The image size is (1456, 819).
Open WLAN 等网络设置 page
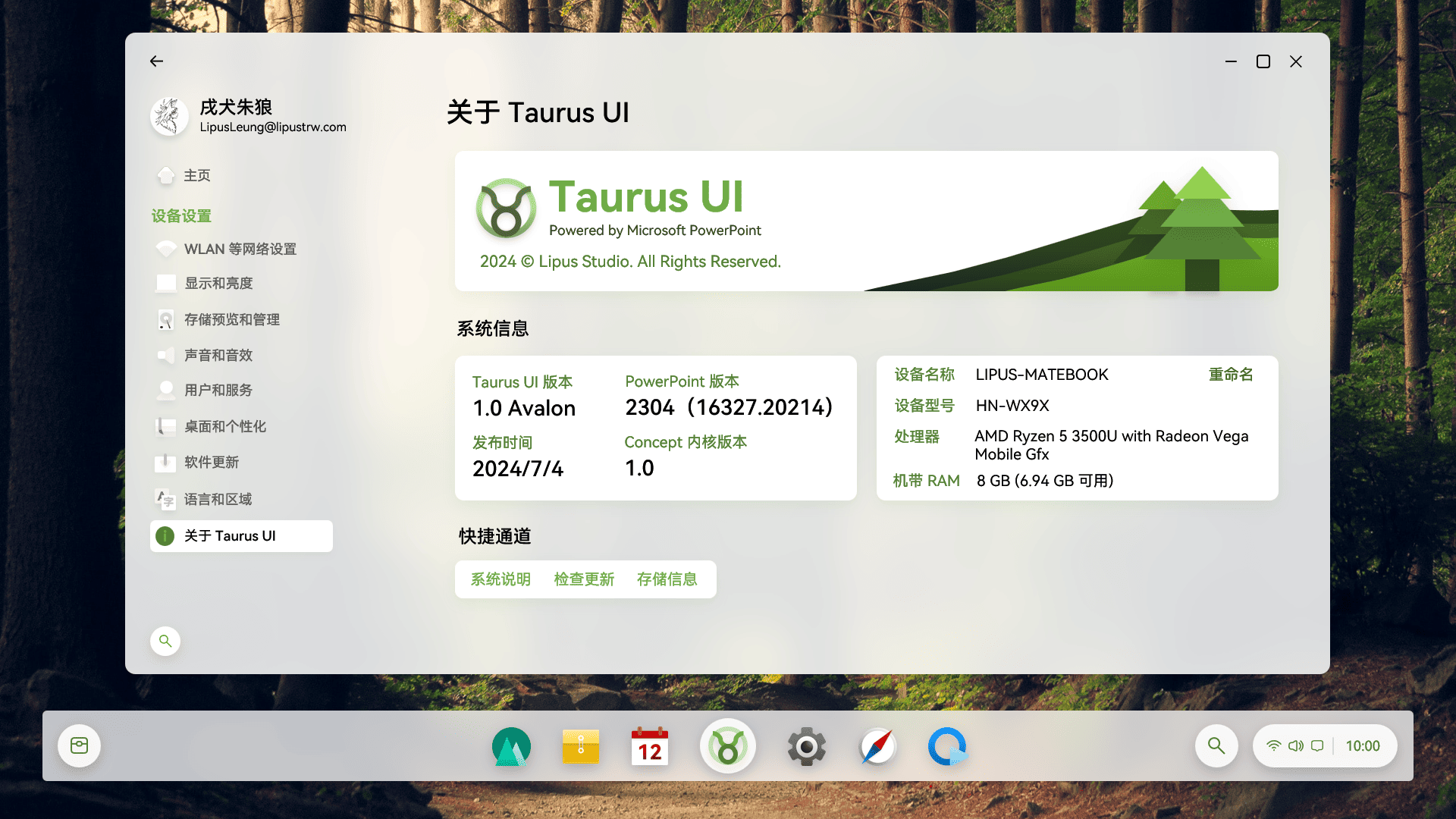coord(240,249)
